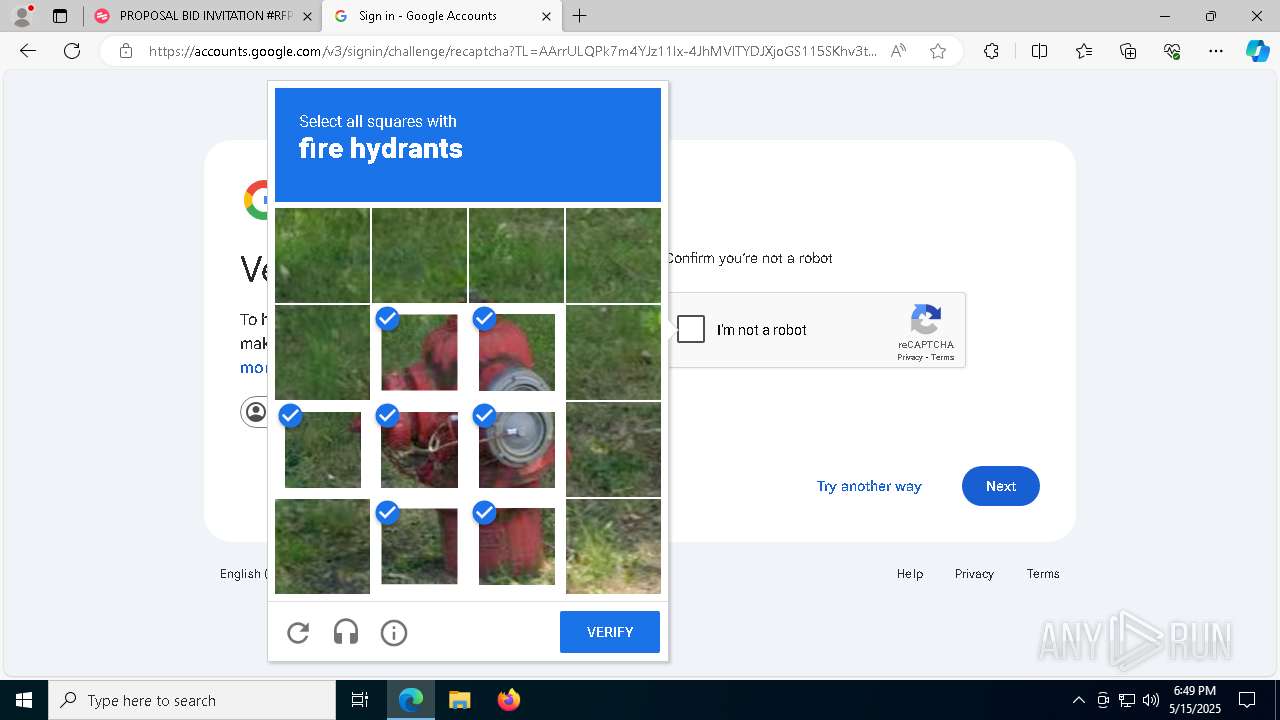Open Browser essentials heart icon
This screenshot has width=1280, height=720.
click(1172, 51)
